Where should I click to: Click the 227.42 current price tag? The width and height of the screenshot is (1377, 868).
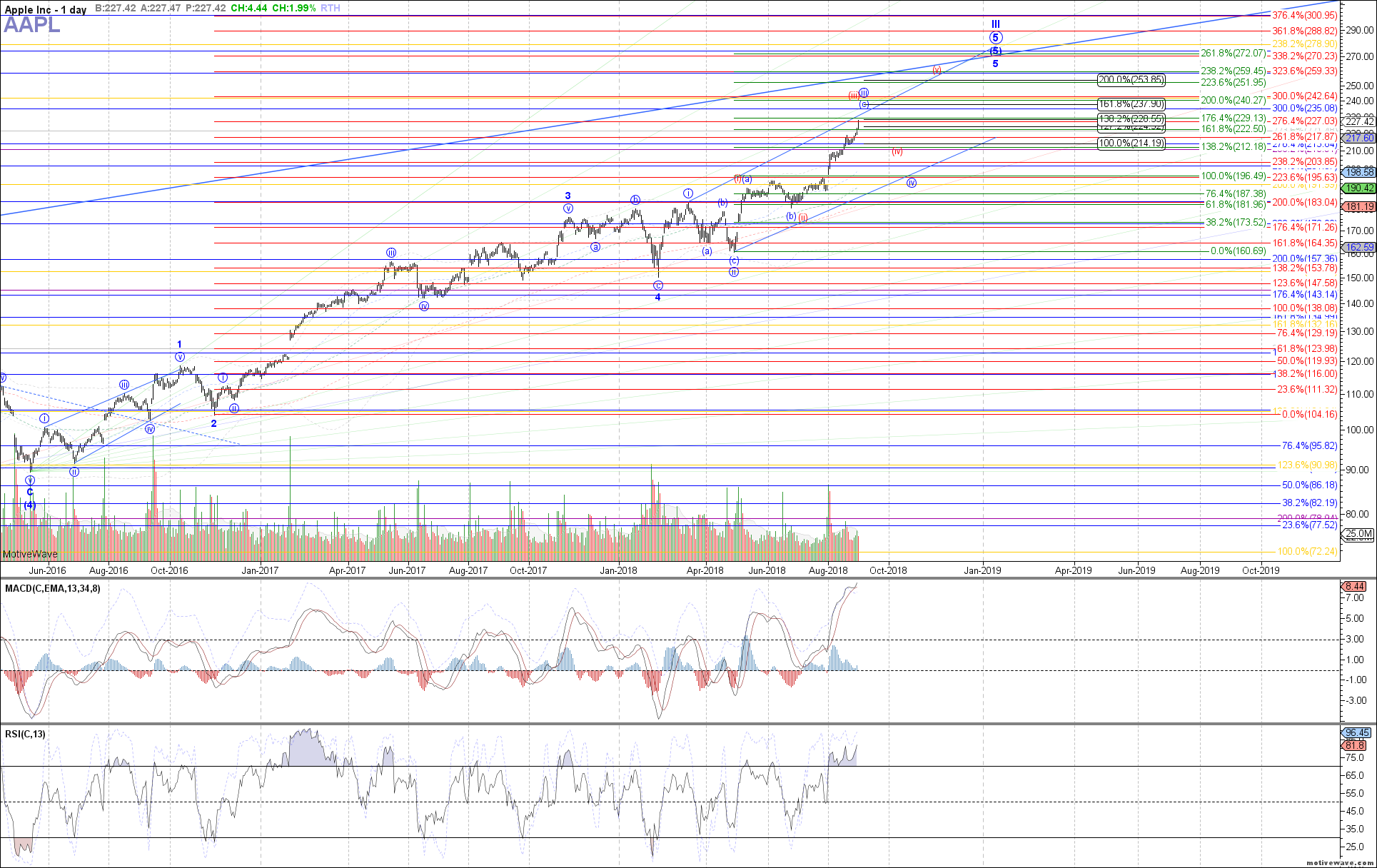tap(1359, 122)
